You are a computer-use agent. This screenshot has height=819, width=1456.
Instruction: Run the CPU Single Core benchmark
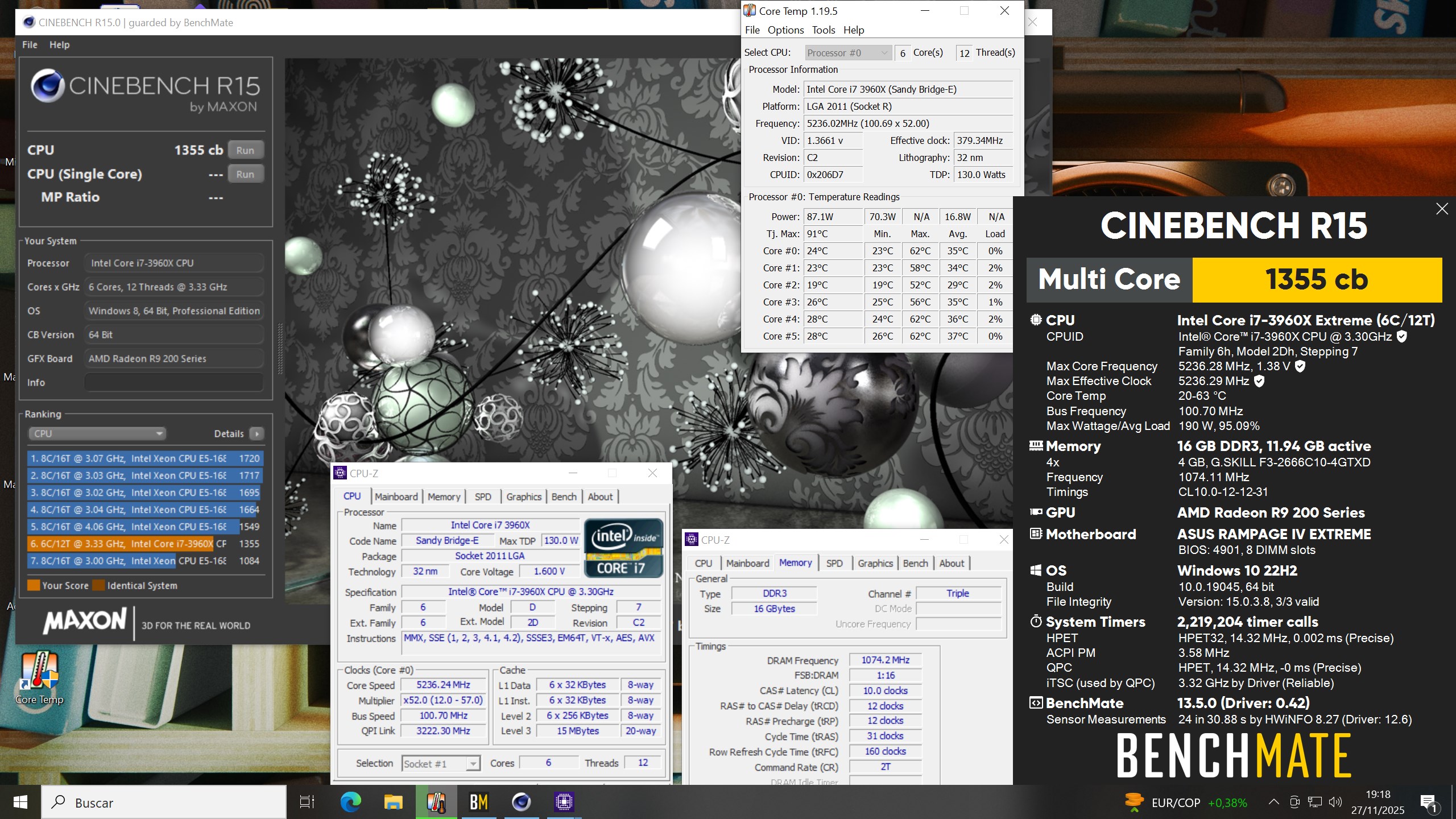[245, 175]
